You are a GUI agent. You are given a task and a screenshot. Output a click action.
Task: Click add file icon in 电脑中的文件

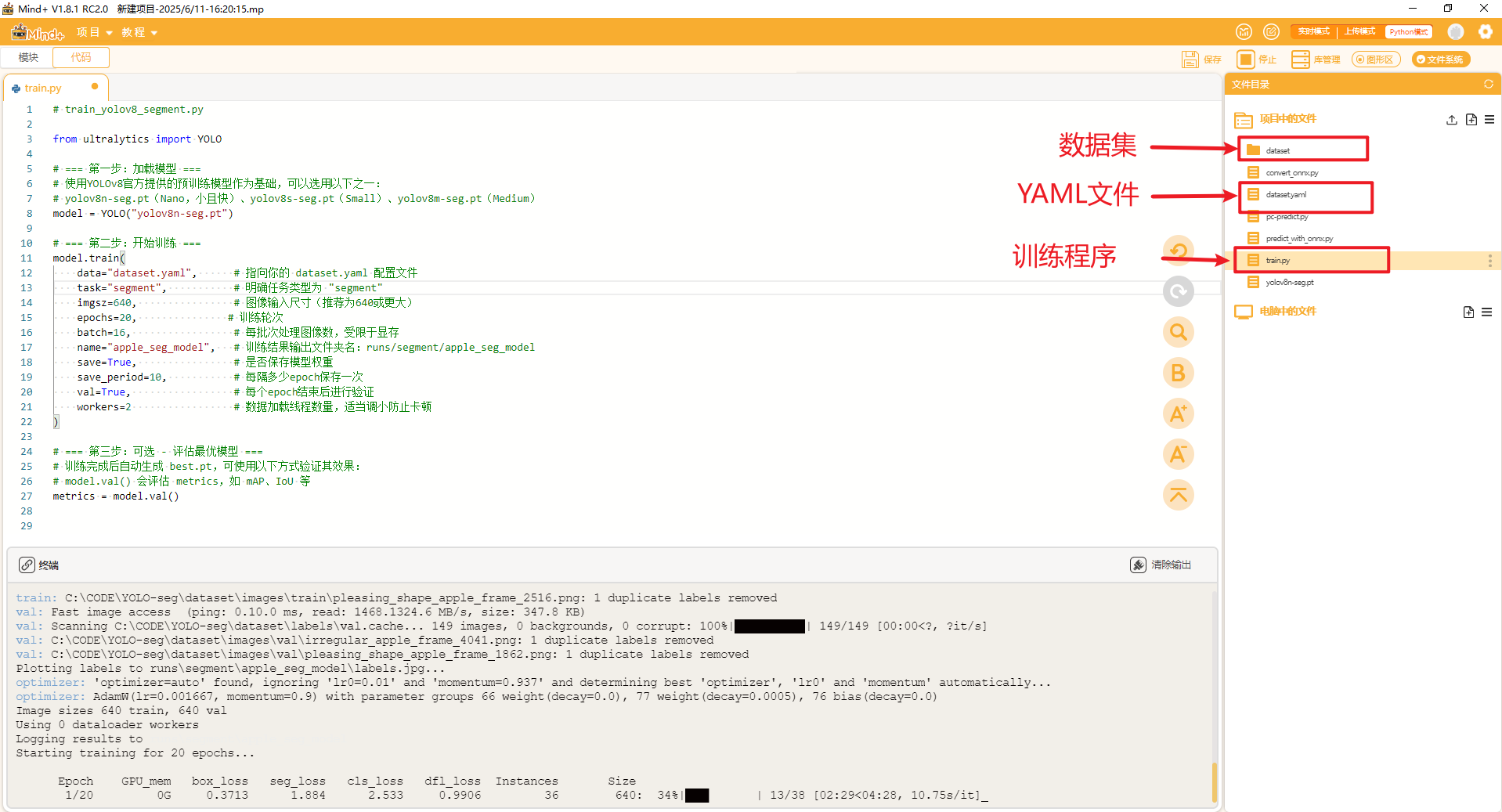[x=1468, y=312]
